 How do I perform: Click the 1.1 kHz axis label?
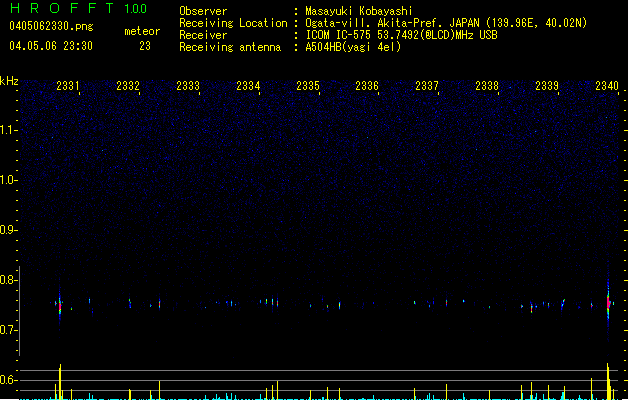point(9,130)
